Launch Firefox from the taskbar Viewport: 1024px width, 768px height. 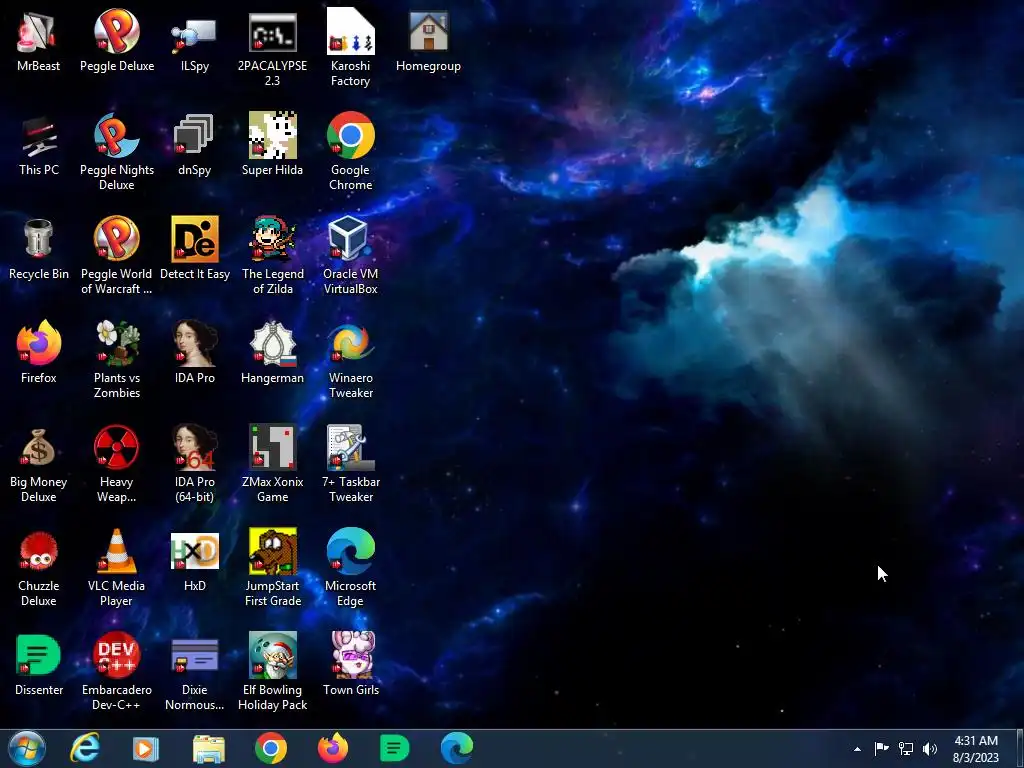click(x=333, y=748)
